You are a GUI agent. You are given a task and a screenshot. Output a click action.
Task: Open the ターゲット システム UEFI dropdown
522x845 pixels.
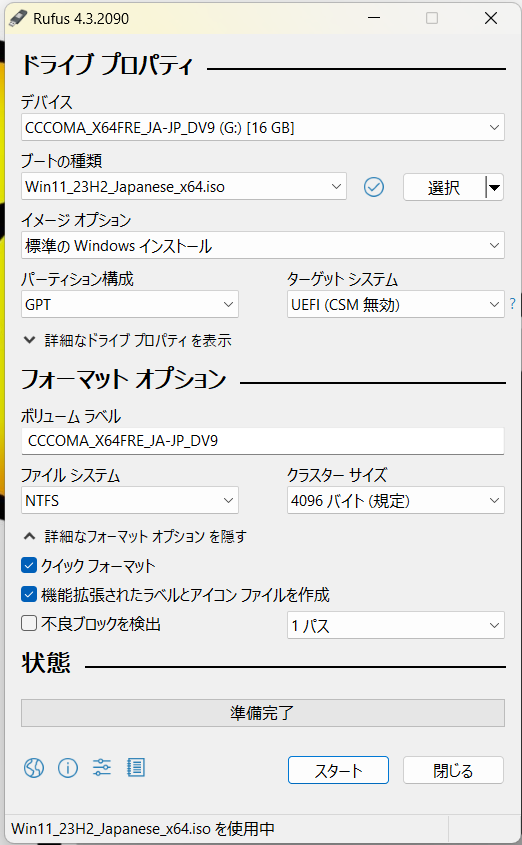tap(396, 304)
